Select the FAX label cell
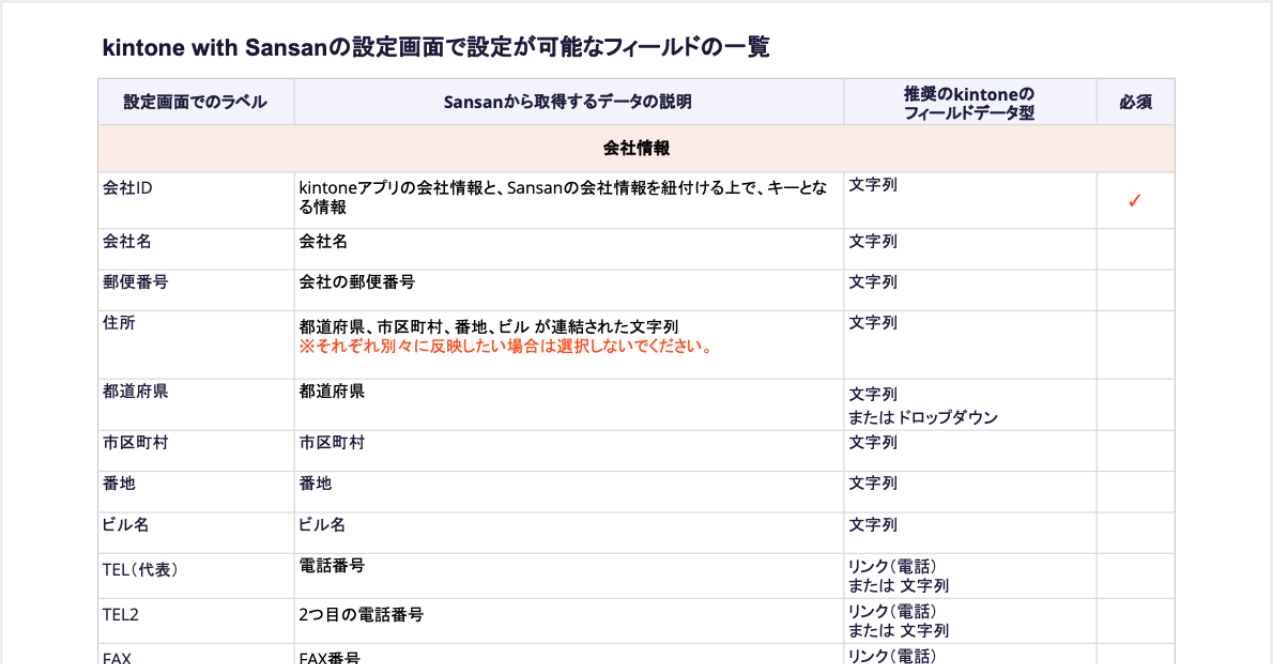Screen dimensions: 1273x664 point(117,657)
